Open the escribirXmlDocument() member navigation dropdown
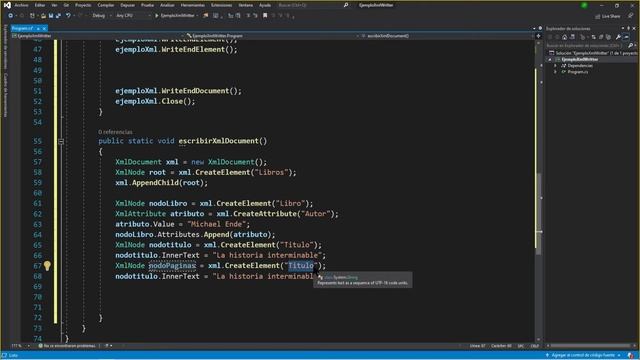 click(447, 36)
